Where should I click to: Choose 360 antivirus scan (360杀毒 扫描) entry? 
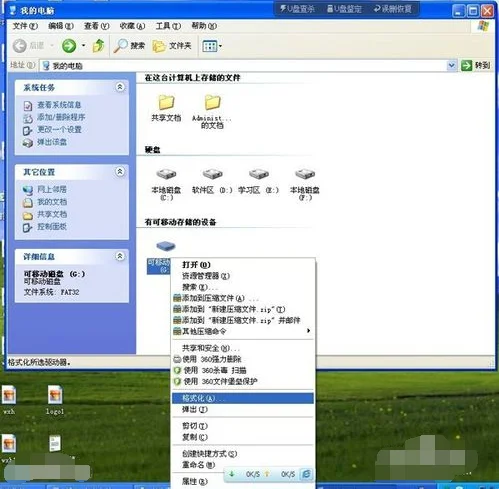[x=243, y=370]
